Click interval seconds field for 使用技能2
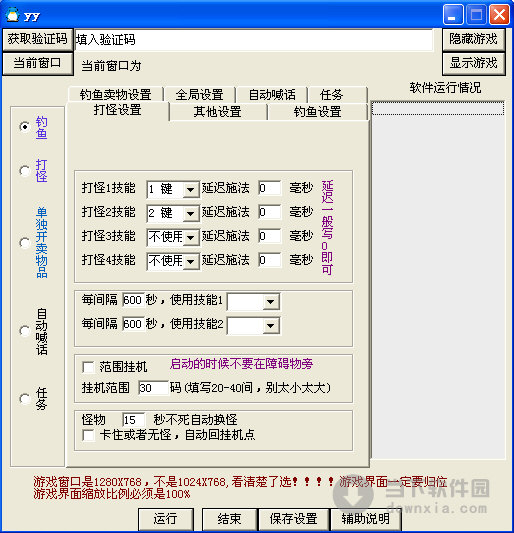514x533 pixels. tap(133, 324)
